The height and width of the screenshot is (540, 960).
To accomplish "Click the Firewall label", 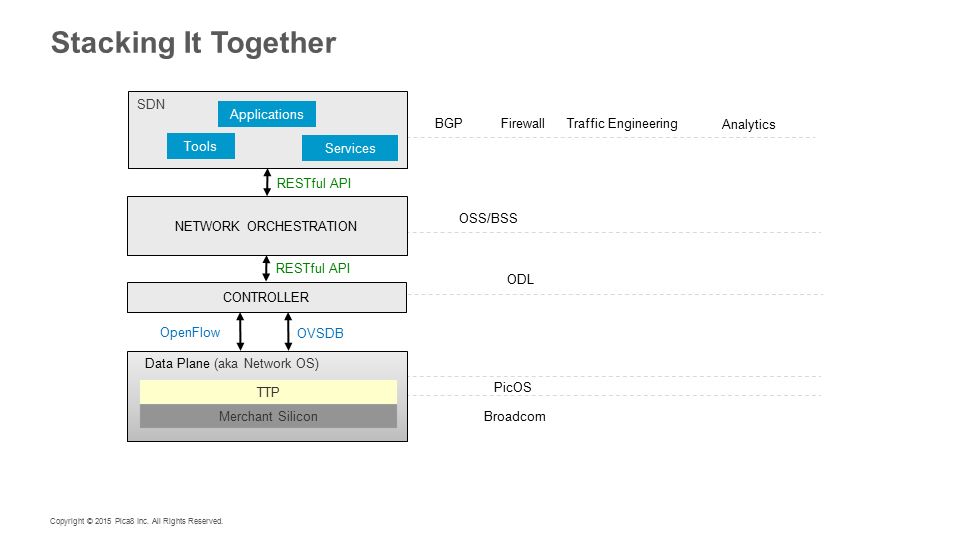I will click(522, 124).
